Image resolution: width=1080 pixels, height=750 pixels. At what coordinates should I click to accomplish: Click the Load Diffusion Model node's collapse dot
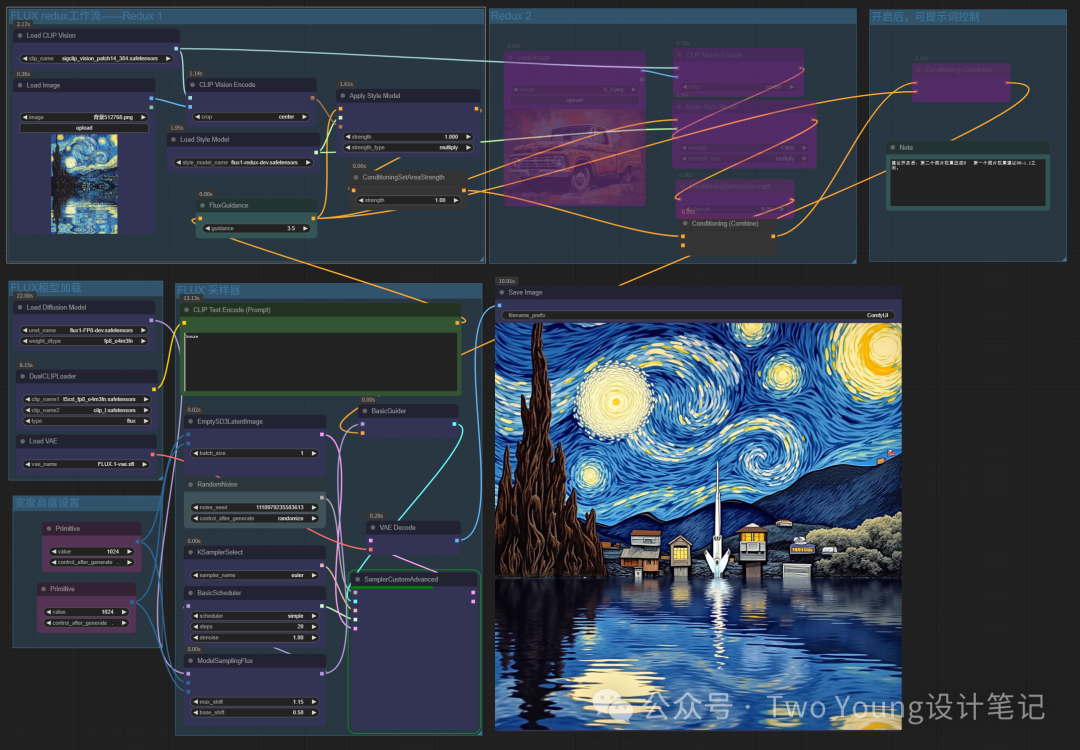point(20,307)
